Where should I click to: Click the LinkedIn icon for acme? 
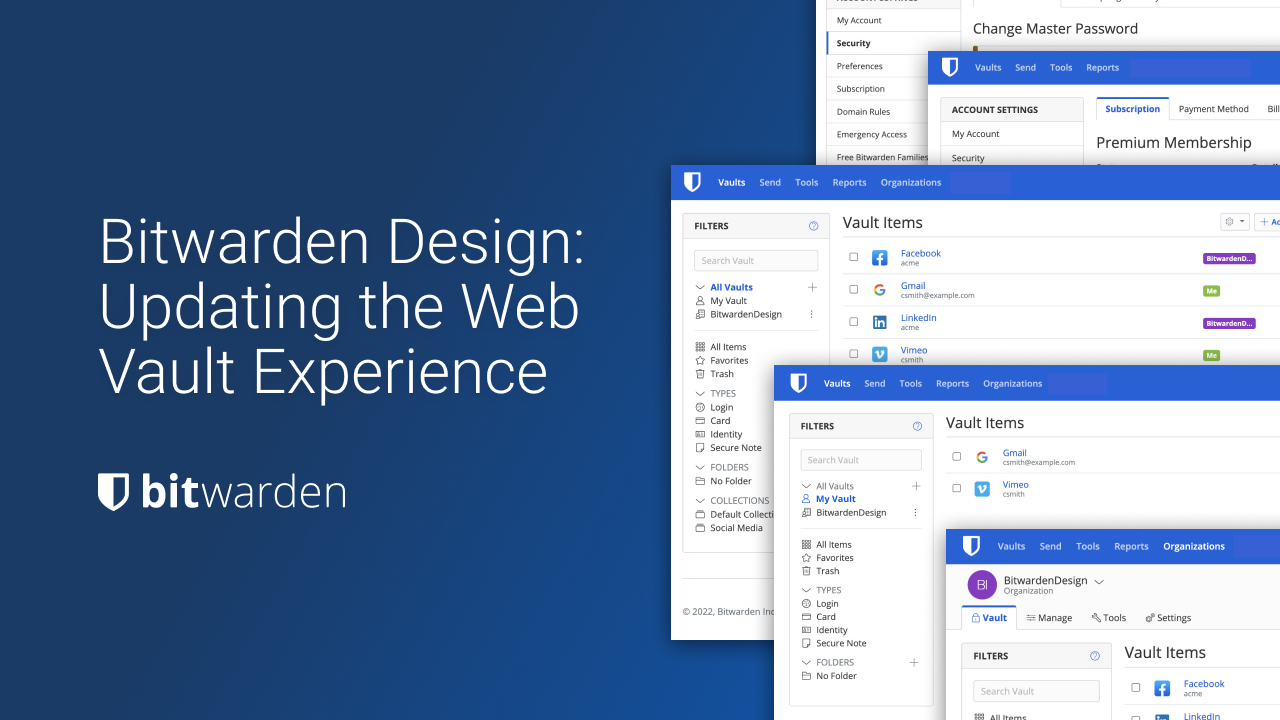click(x=880, y=321)
